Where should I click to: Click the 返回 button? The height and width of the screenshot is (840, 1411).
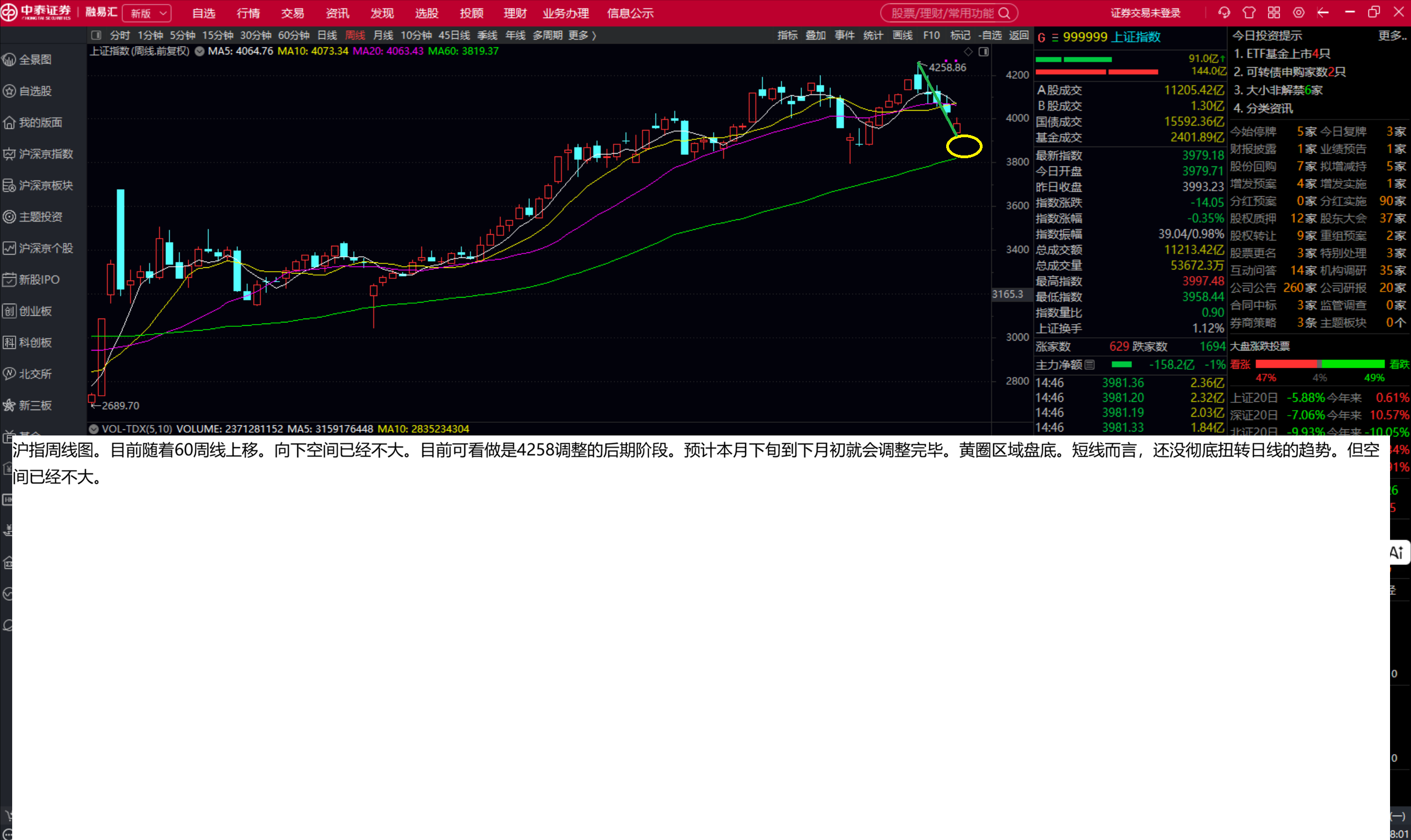(1018, 35)
